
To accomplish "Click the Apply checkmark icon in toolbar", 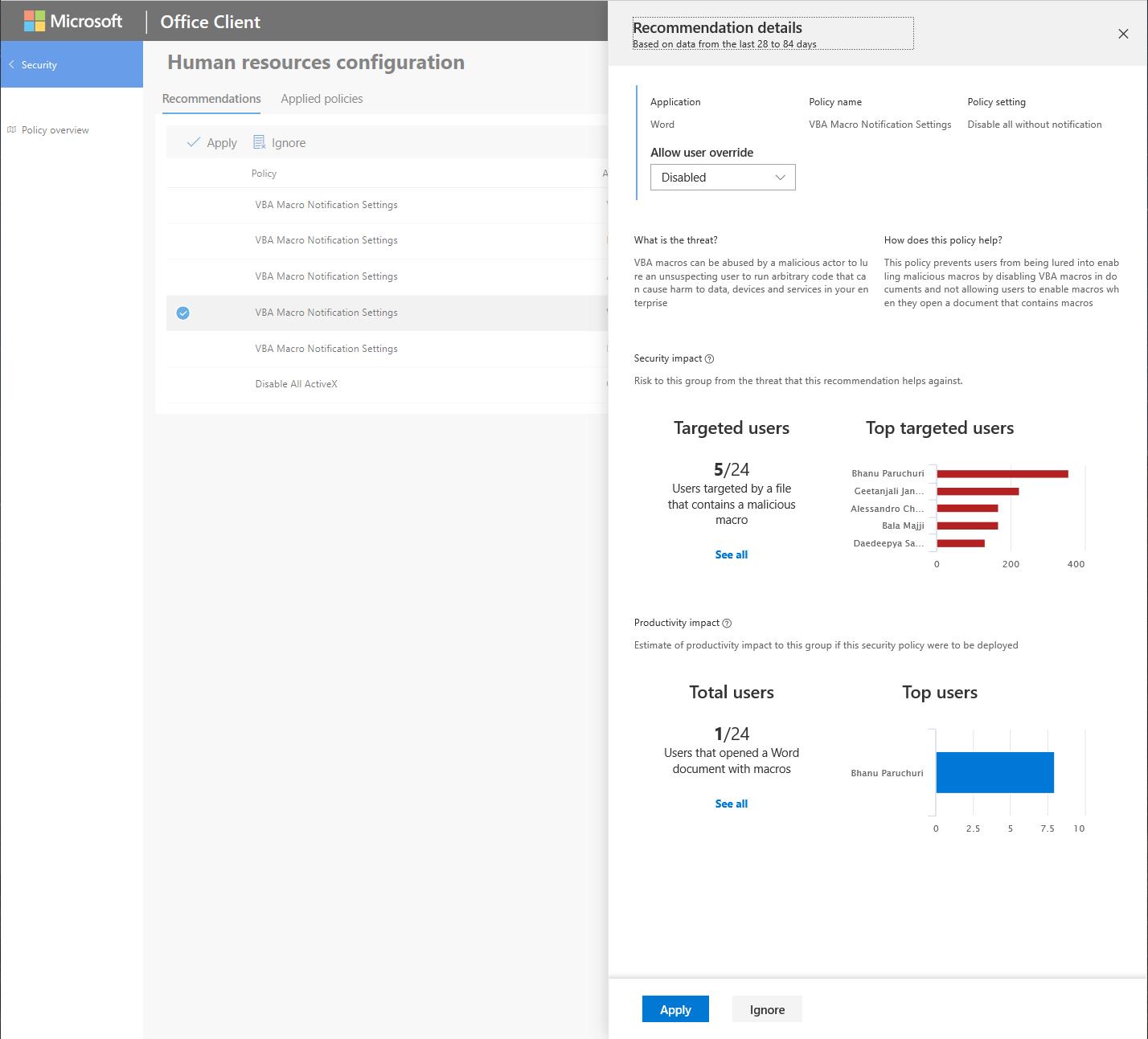I will [193, 142].
